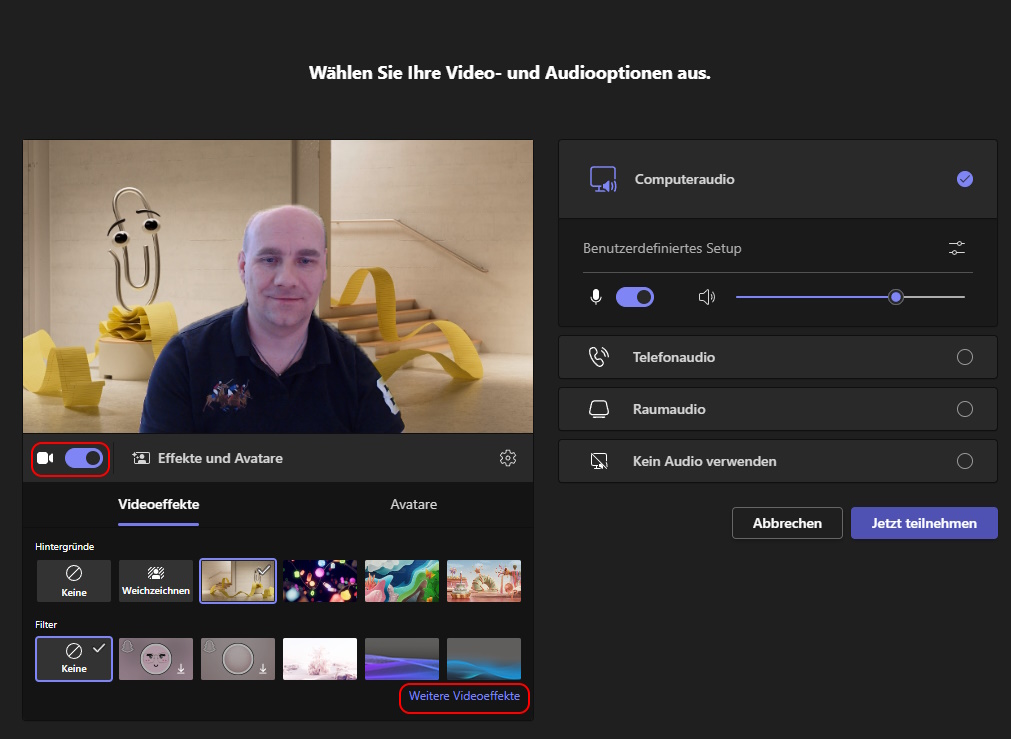Click the Raumaudio device icon
Screen dimensions: 1011x739
point(599,409)
